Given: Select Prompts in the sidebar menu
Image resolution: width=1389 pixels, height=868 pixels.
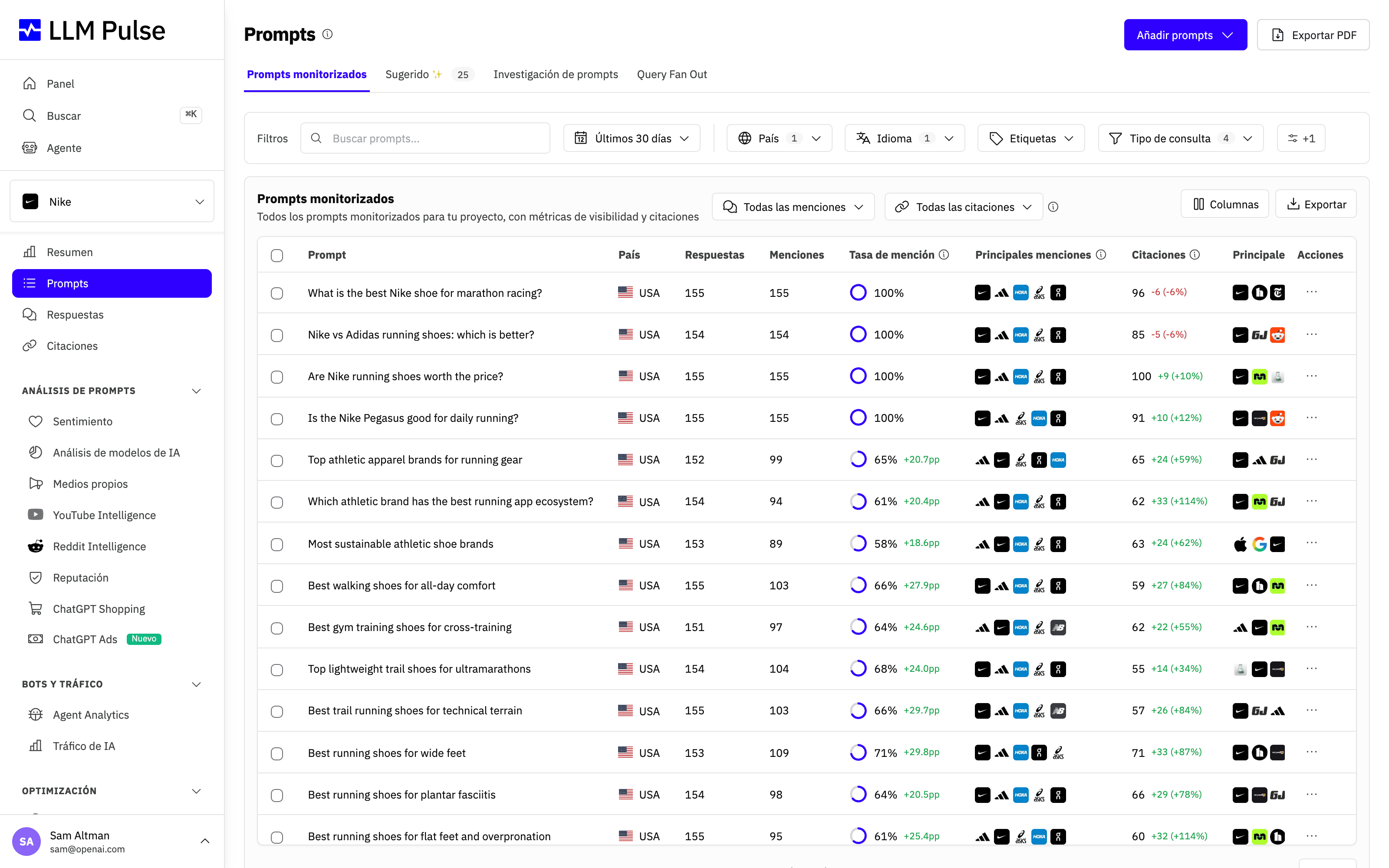Looking at the screenshot, I should coord(112,283).
